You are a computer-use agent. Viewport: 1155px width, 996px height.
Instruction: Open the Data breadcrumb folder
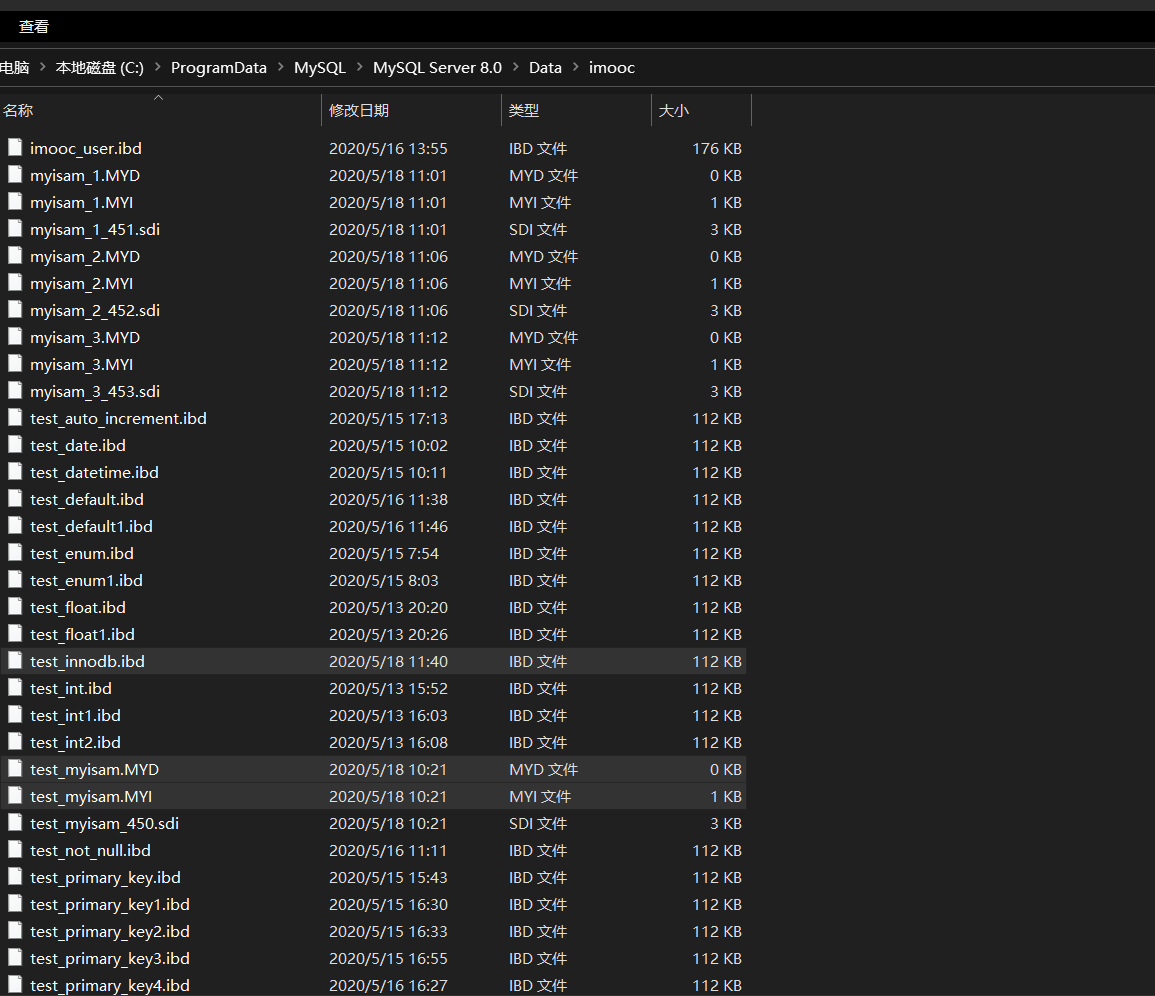pos(545,68)
